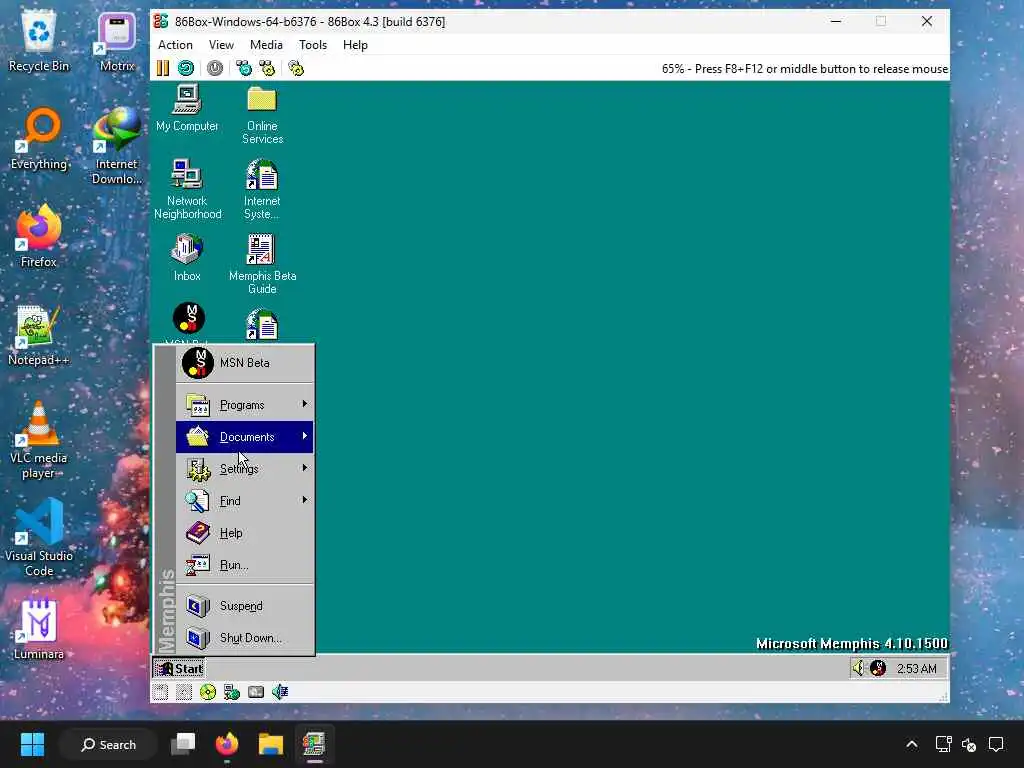Click the hard reset icon in 86Box toolbar

click(186, 69)
